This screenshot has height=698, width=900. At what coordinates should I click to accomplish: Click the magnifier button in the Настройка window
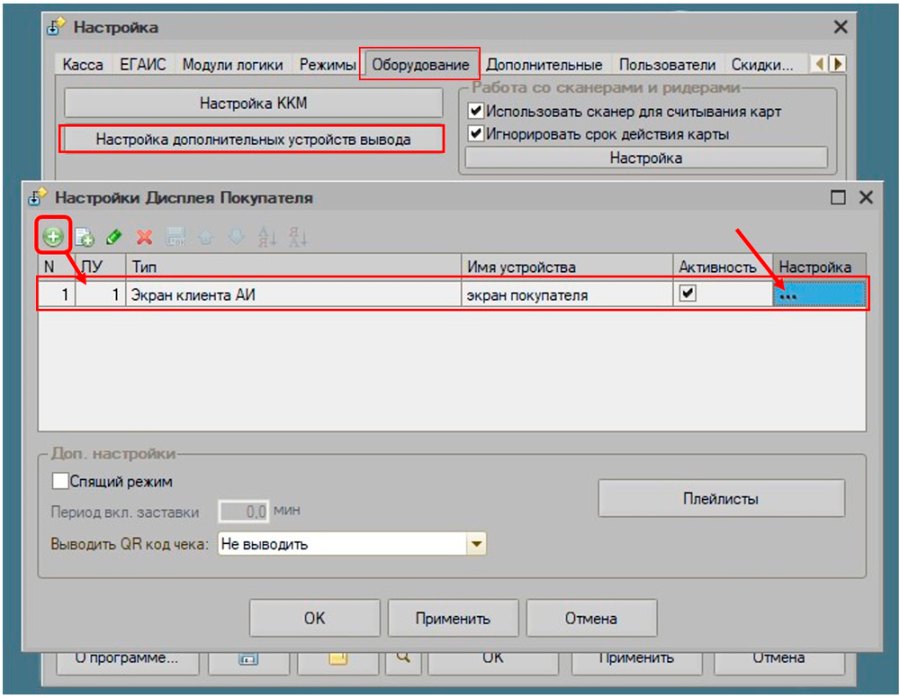(x=403, y=661)
